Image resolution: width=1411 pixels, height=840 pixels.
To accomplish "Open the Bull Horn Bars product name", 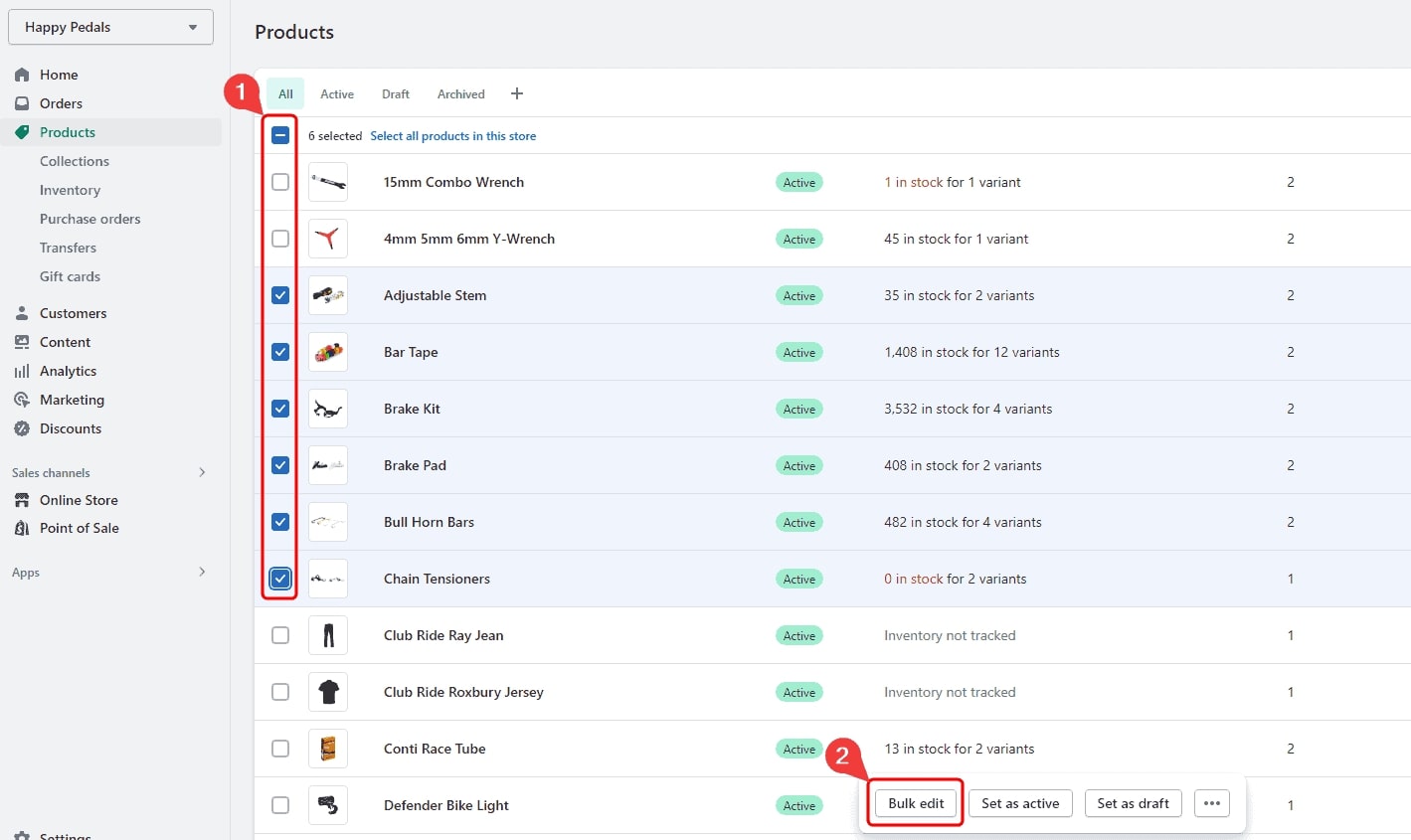I will click(x=429, y=522).
